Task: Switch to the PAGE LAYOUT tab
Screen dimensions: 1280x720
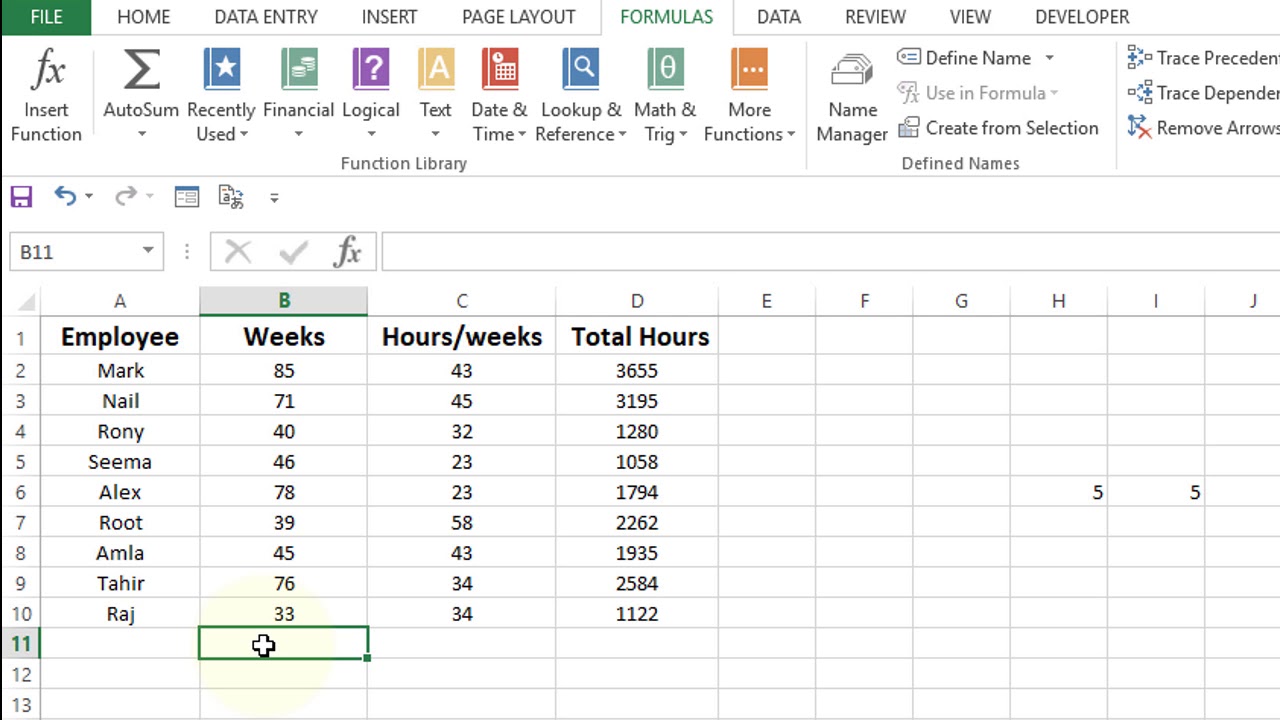Action: click(518, 17)
